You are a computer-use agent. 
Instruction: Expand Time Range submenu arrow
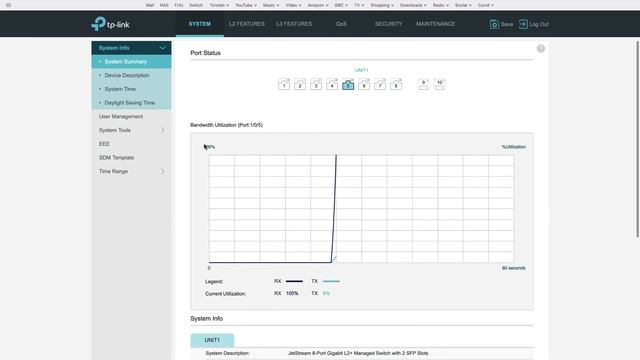pos(162,171)
